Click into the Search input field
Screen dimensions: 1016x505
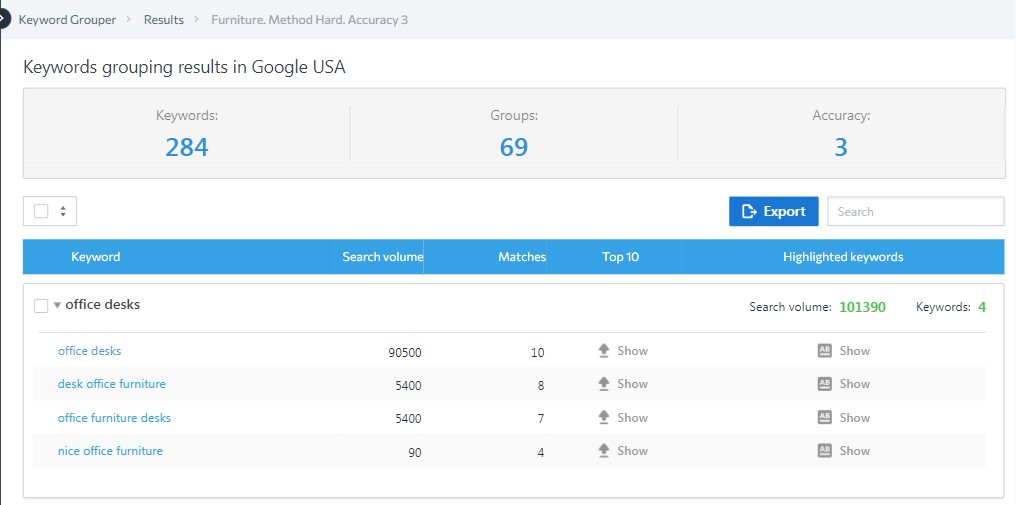click(x=915, y=211)
